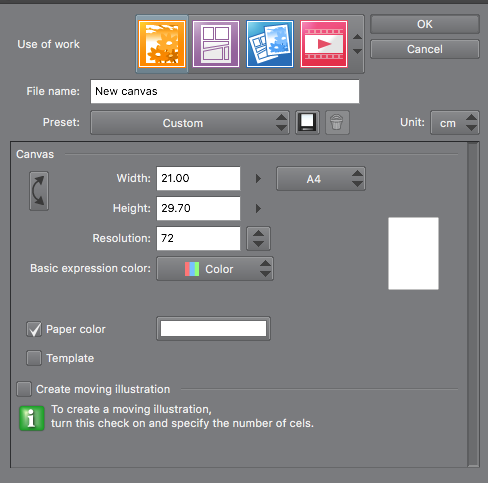
Task: Show more use of work types
Action: 357,44
